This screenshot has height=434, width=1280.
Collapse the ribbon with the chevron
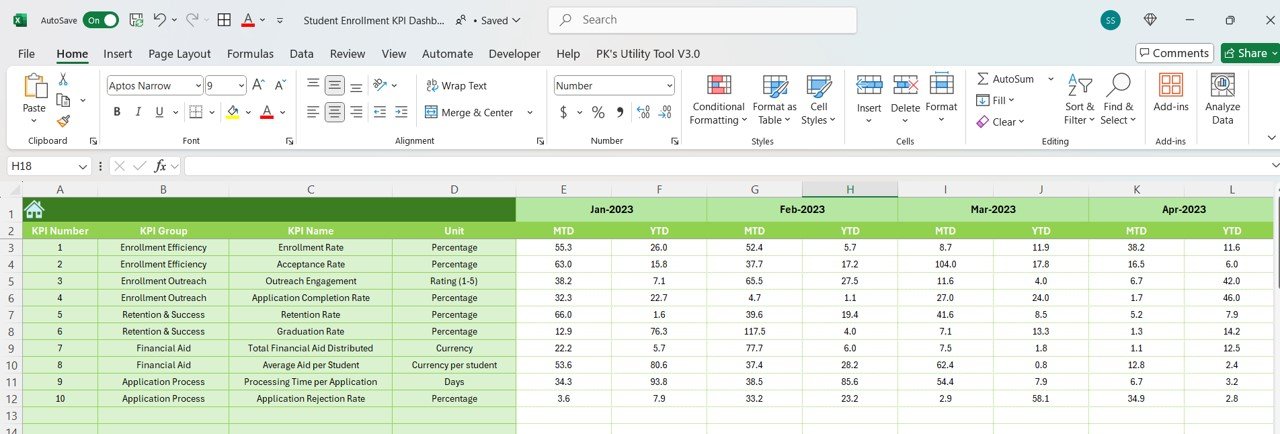1271,136
